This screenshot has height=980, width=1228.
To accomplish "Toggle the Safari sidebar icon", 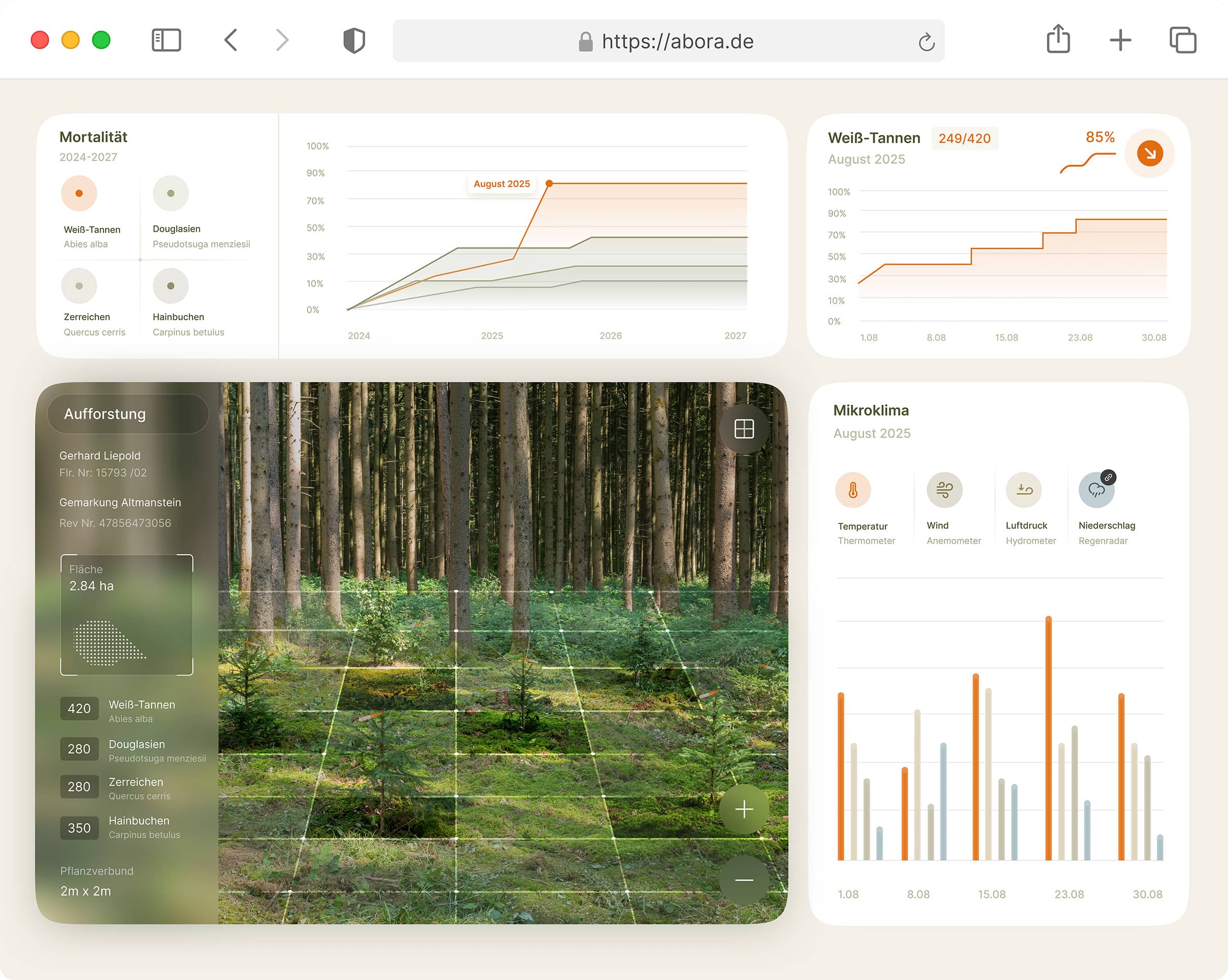I will pyautogui.click(x=166, y=40).
